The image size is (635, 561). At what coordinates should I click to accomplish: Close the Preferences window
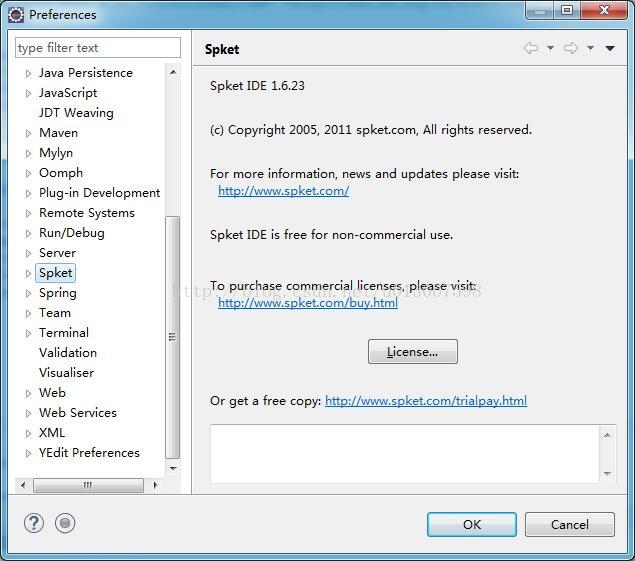pos(604,10)
